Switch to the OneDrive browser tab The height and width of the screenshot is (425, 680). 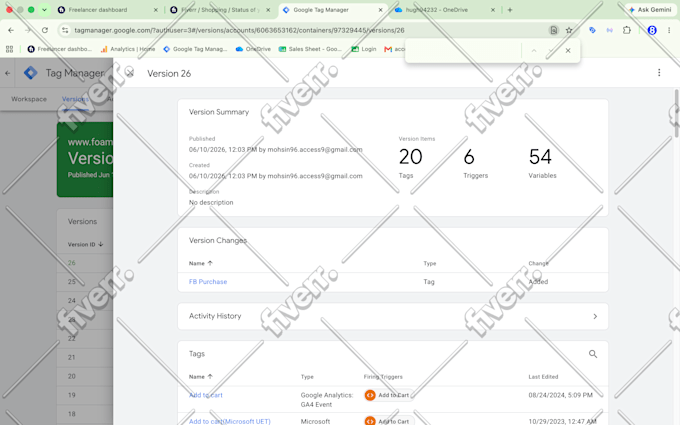[444, 10]
